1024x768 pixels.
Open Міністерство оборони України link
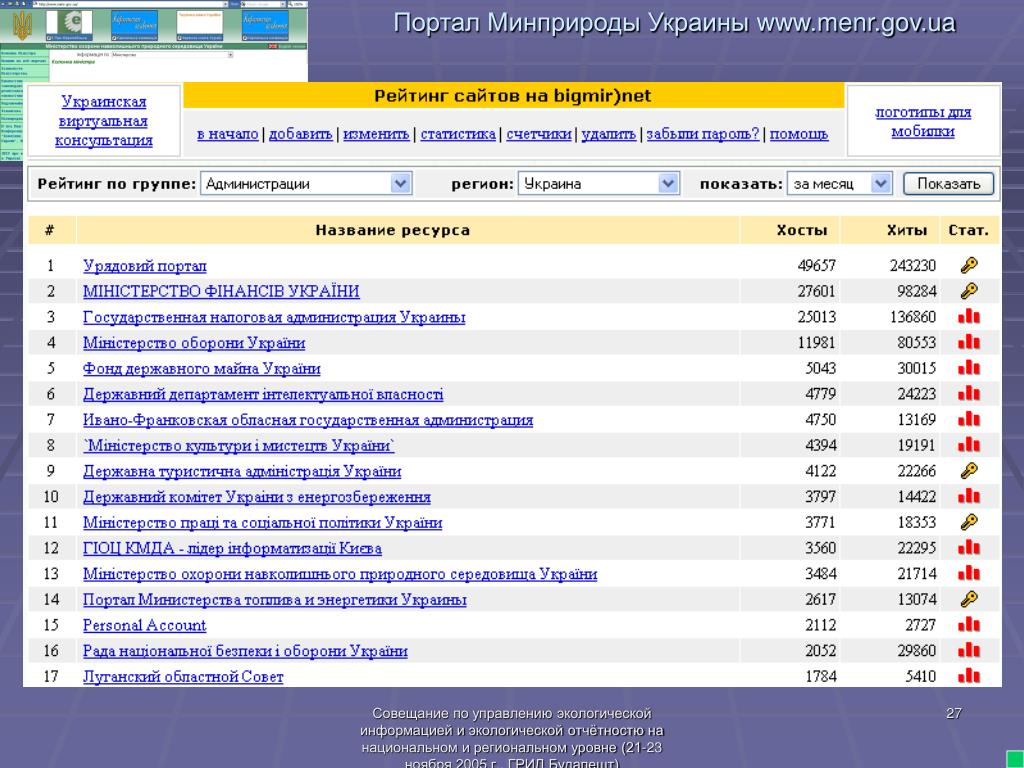click(193, 342)
